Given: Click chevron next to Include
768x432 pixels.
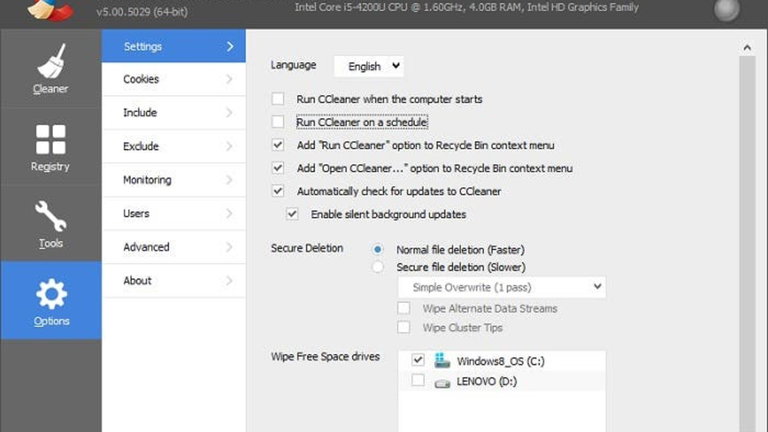Looking at the screenshot, I should [x=229, y=113].
